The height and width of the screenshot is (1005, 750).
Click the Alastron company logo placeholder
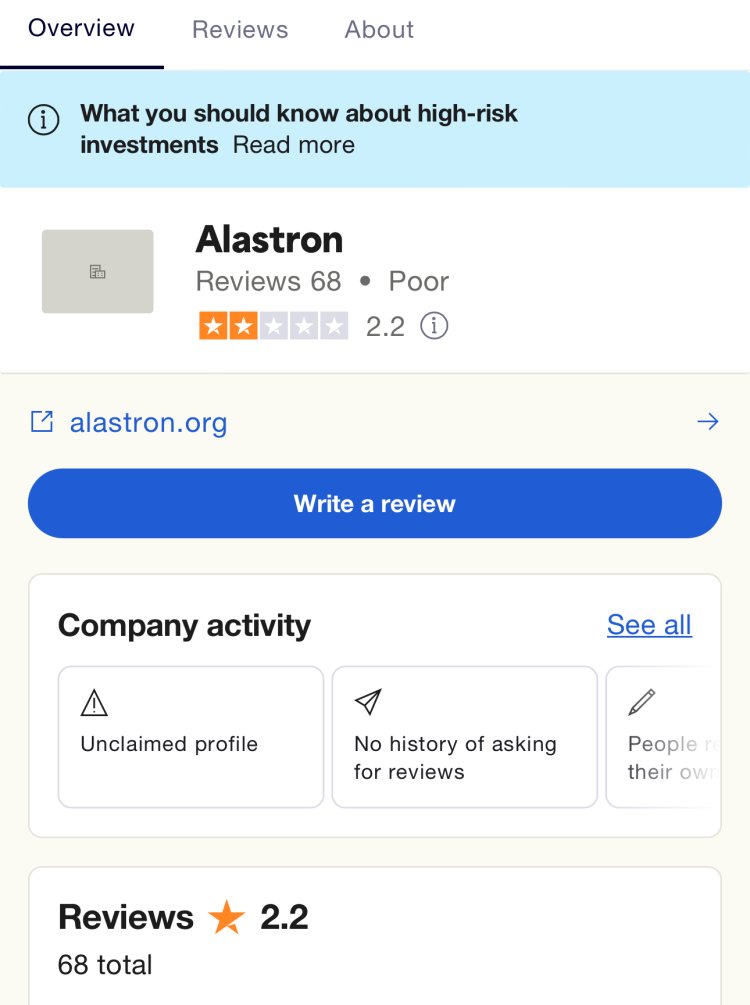point(97,272)
